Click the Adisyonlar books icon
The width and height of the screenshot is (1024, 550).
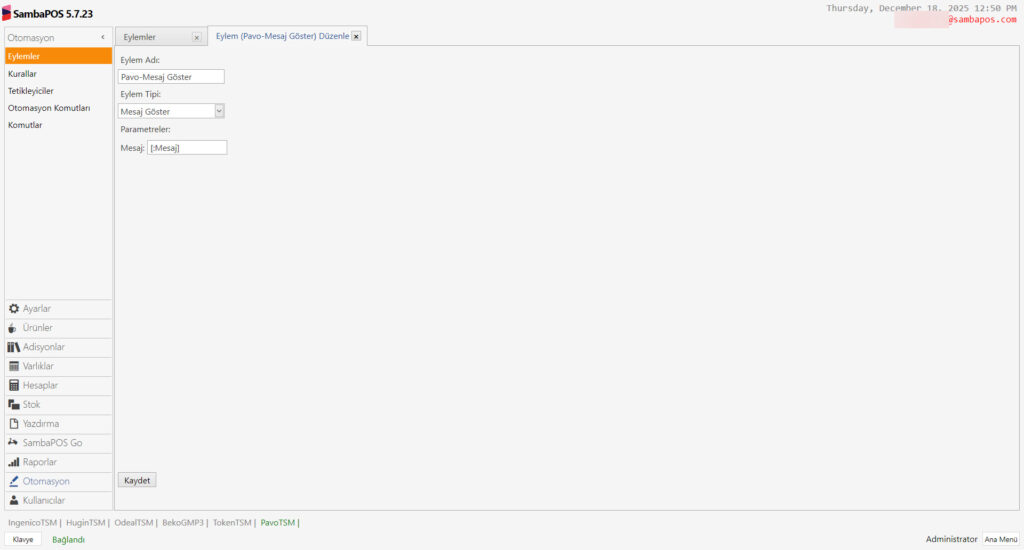point(14,347)
